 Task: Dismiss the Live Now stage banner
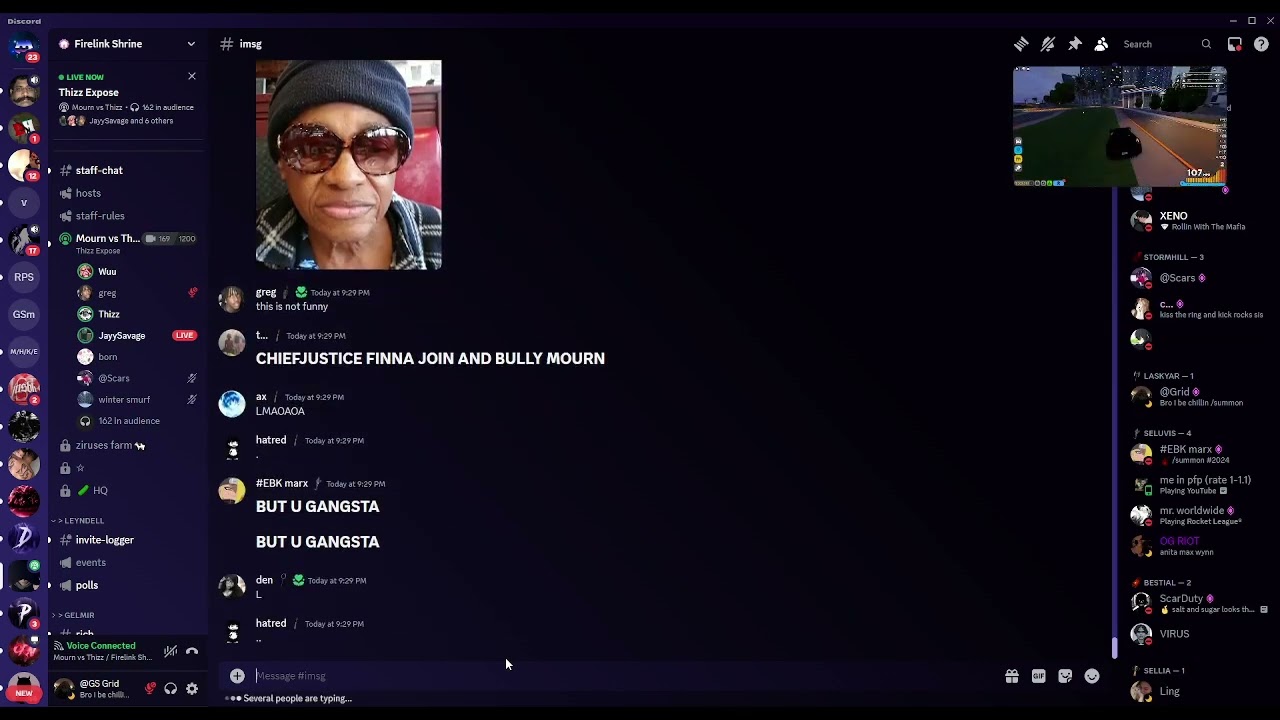[x=192, y=76]
